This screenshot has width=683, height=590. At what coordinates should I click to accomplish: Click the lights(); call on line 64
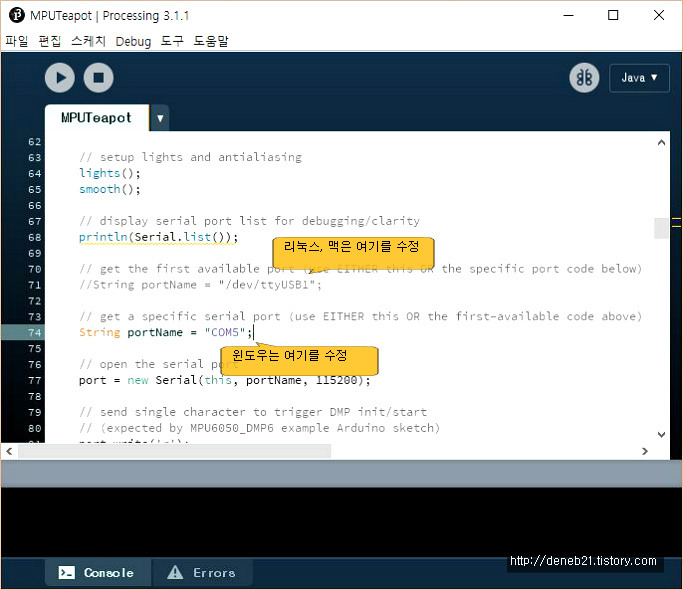tap(110, 173)
